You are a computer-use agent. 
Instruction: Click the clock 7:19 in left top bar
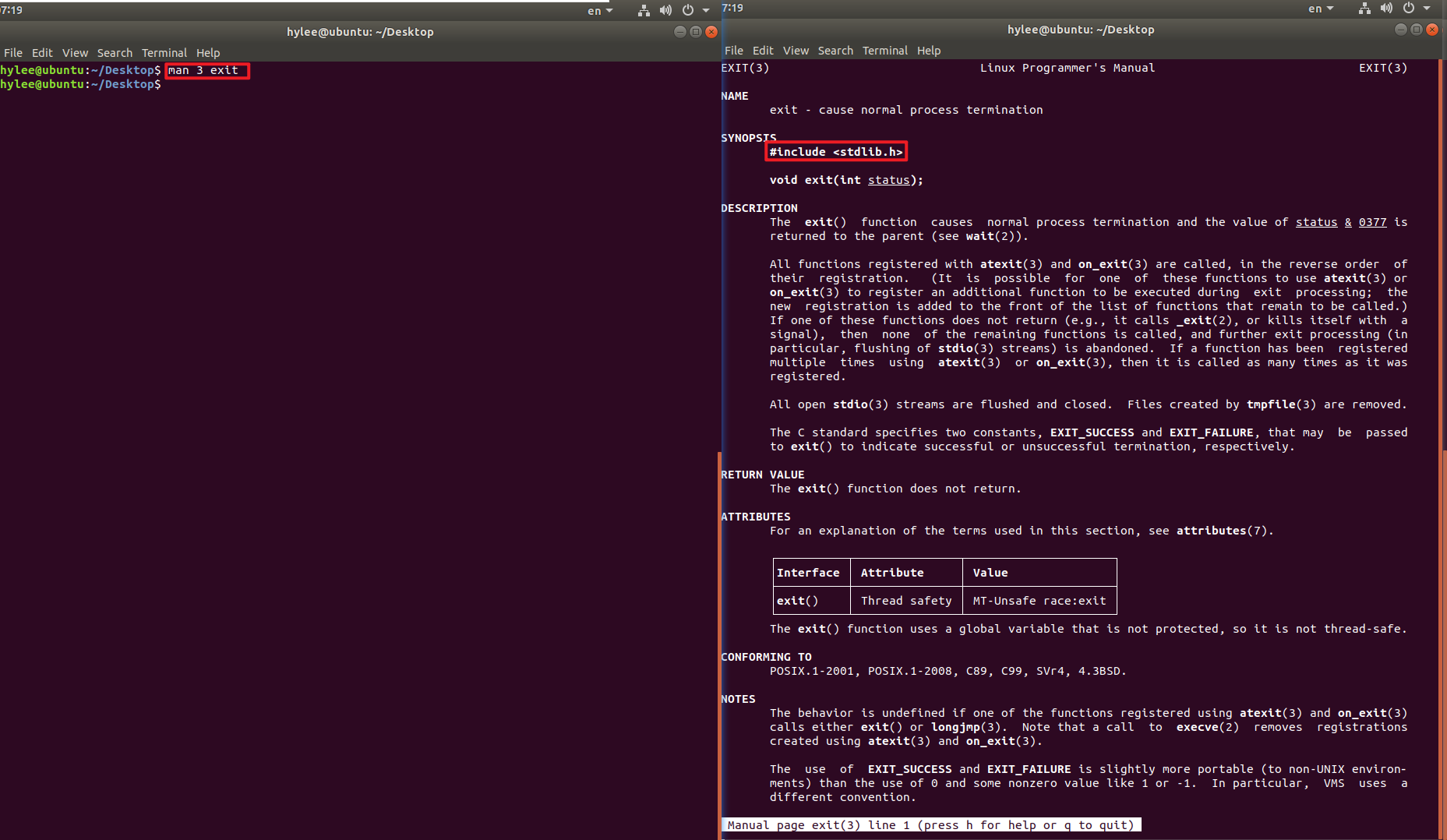12,10
